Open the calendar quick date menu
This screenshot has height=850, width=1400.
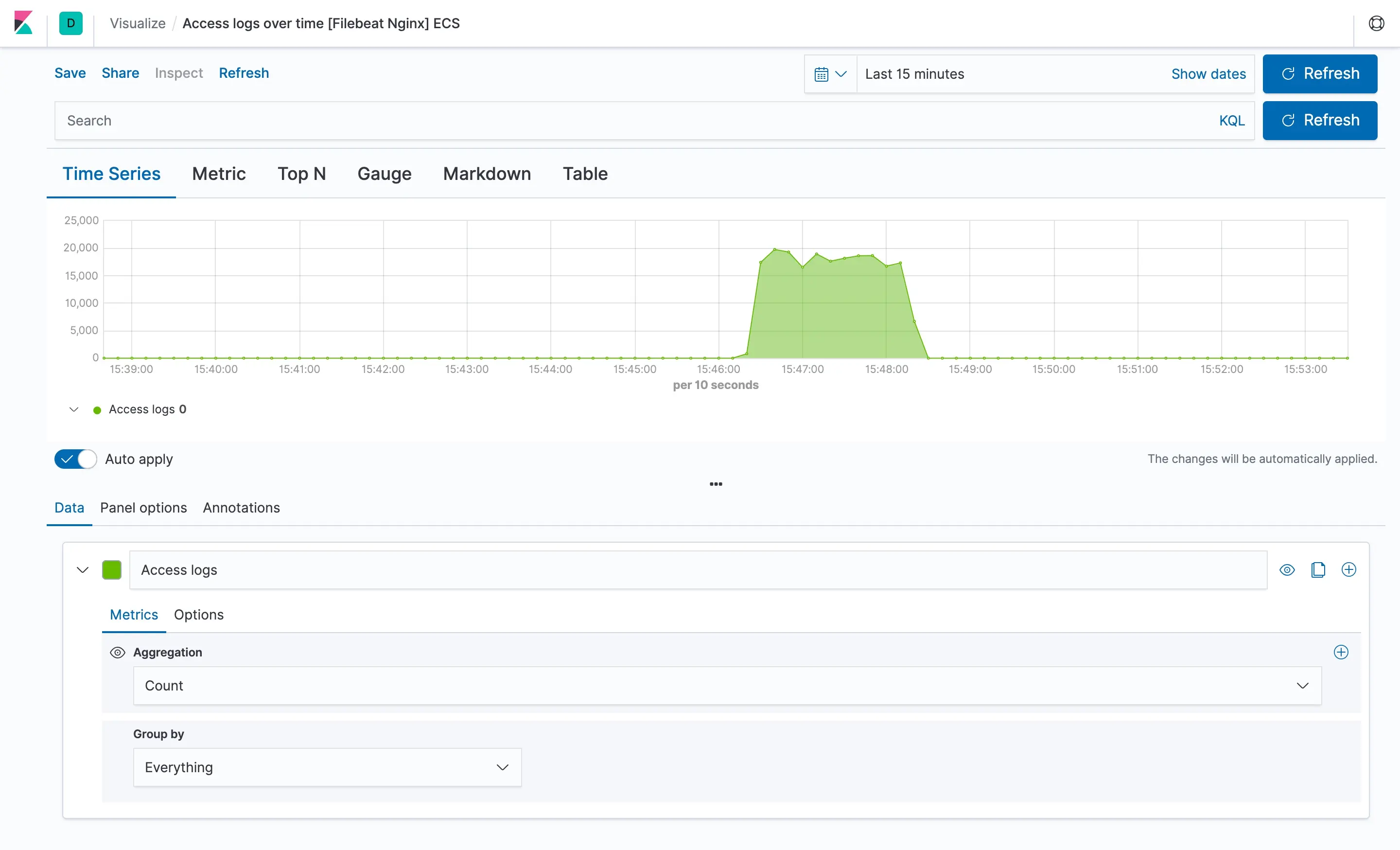830,74
